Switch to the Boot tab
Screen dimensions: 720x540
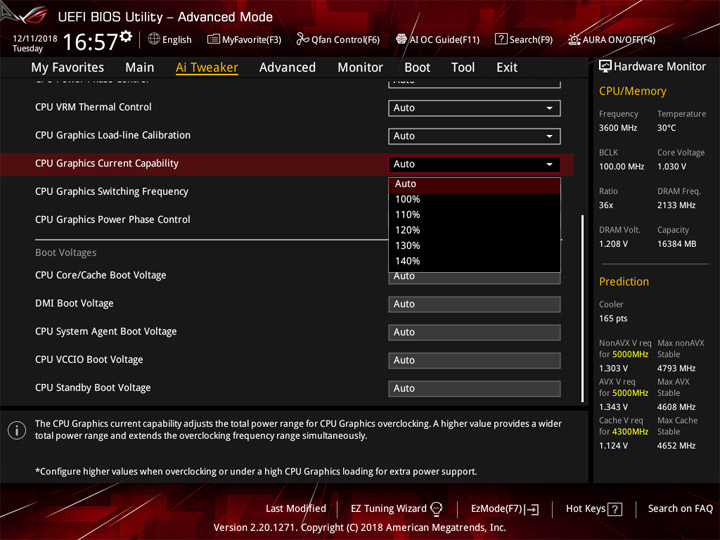pos(417,68)
